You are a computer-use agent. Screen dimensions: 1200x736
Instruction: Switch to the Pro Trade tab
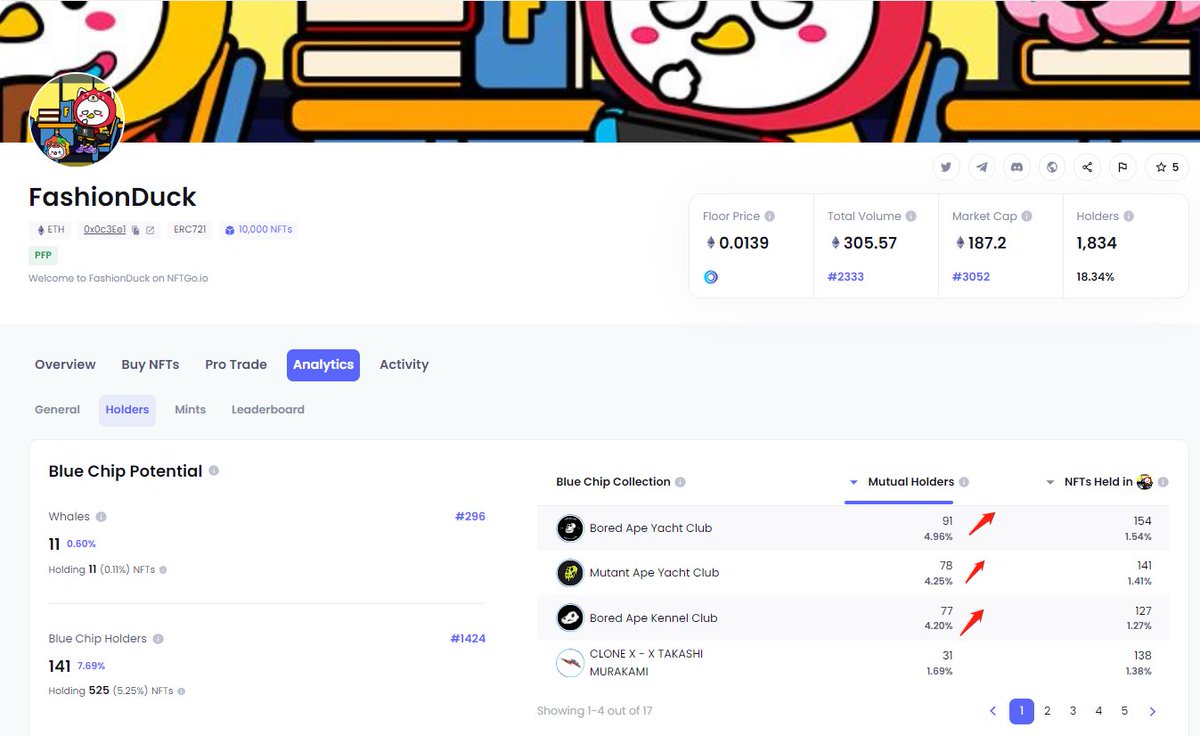pos(236,365)
